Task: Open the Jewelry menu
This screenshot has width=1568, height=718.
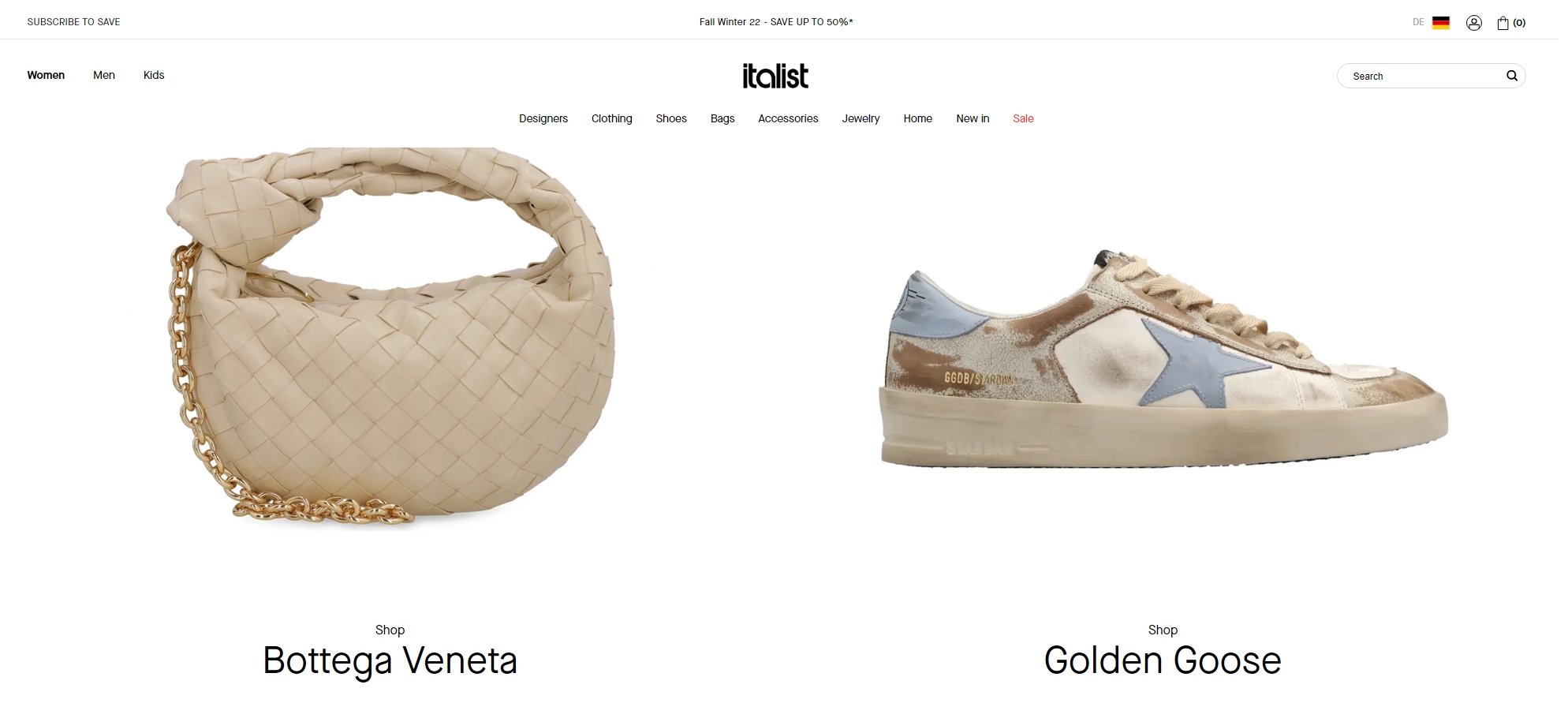Action: click(x=861, y=118)
